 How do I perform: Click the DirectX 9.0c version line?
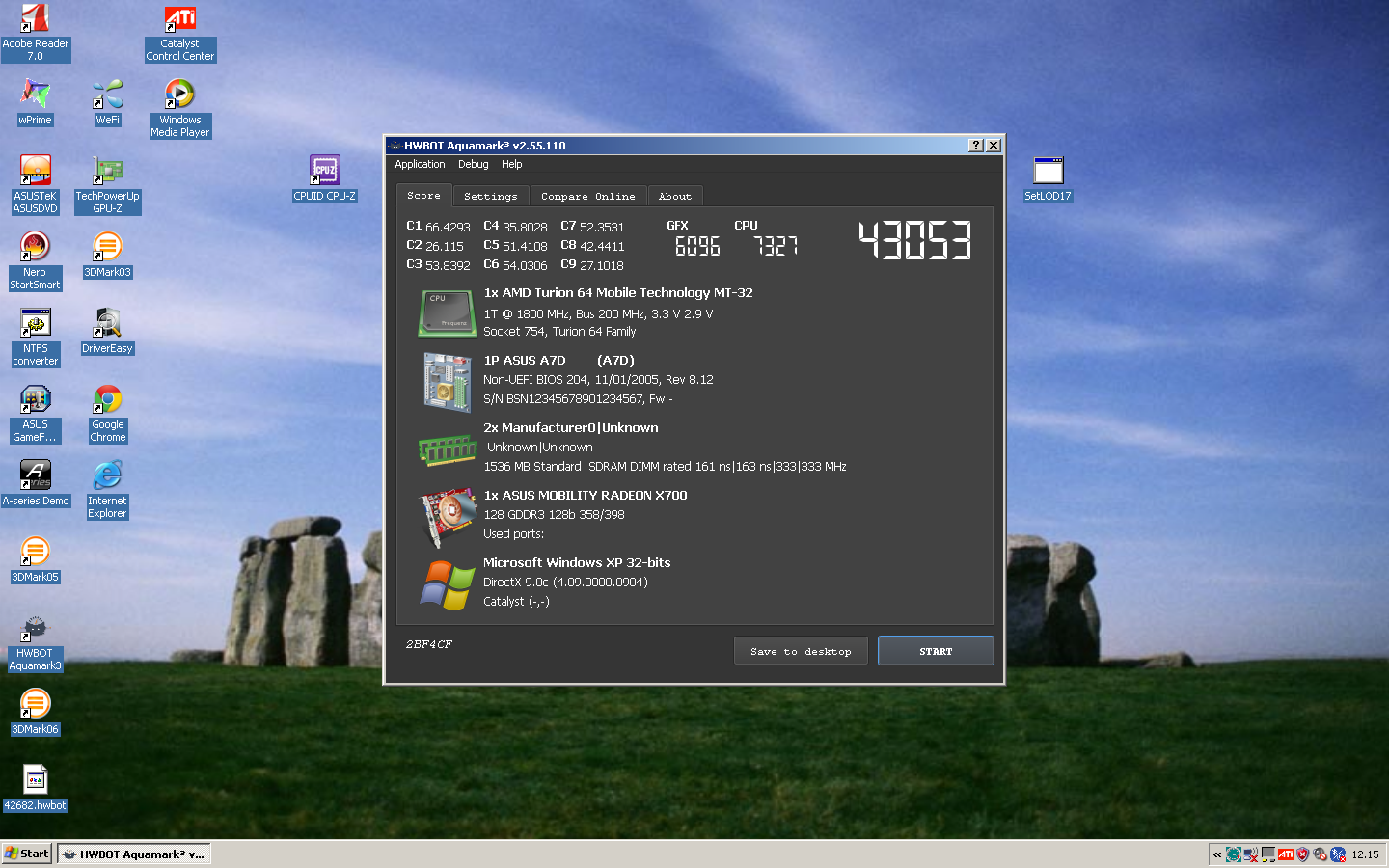click(x=565, y=583)
